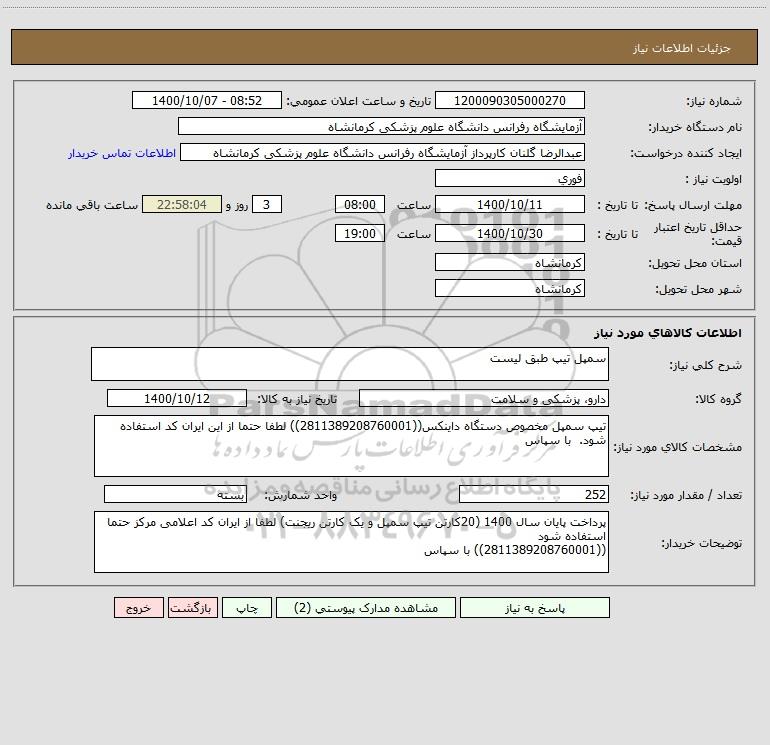Click the تاریخ نیاز به کالا label
Screen dimensions: 770x745
[297, 399]
